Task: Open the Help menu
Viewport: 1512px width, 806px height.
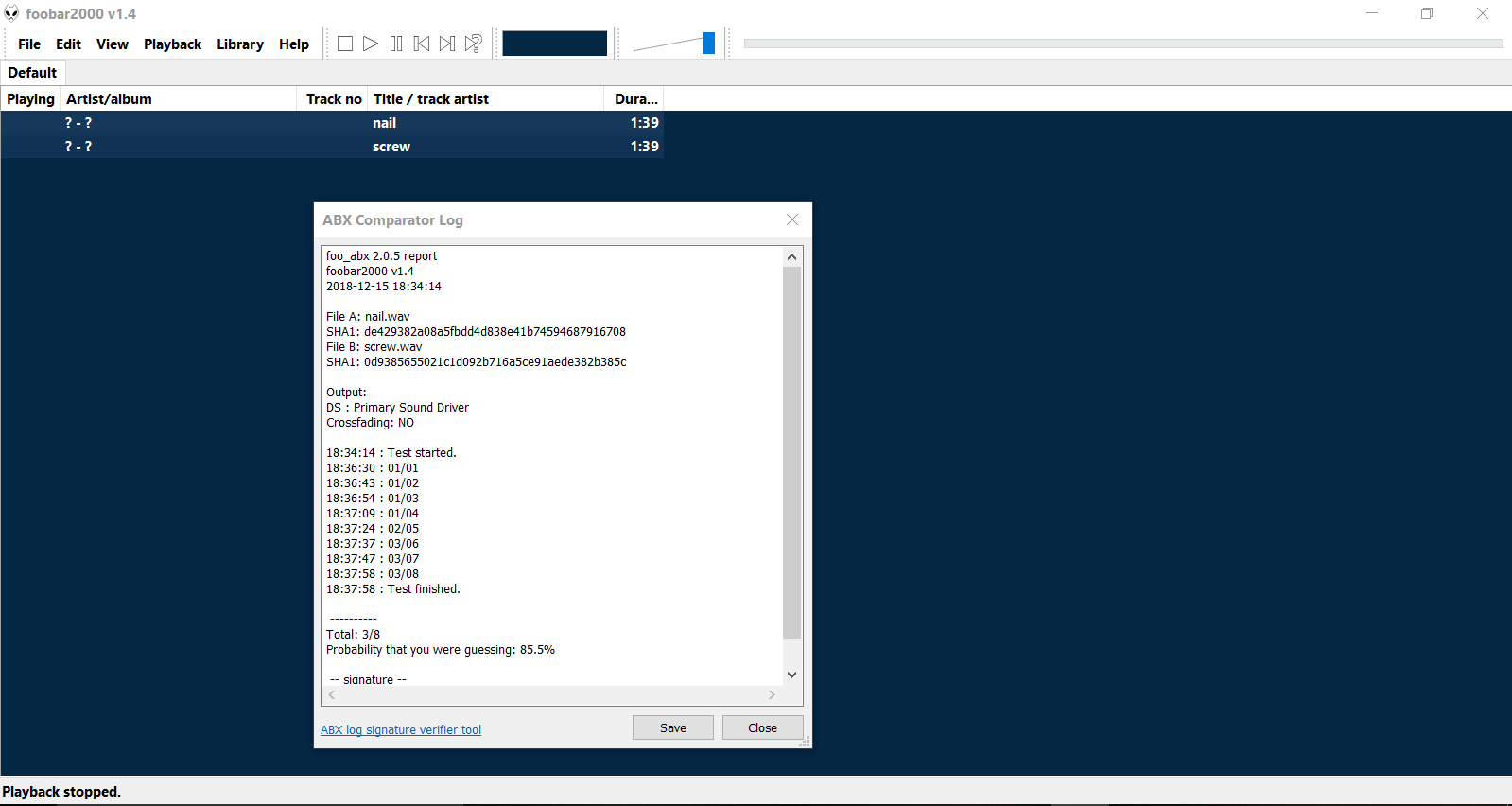Action: tap(294, 44)
